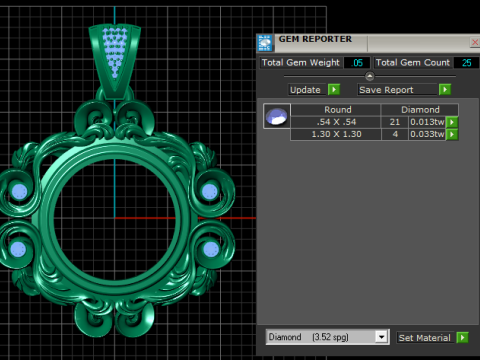The image size is (480, 360).
Task: Click the Gem Reporter panel icon
Action: (265, 43)
